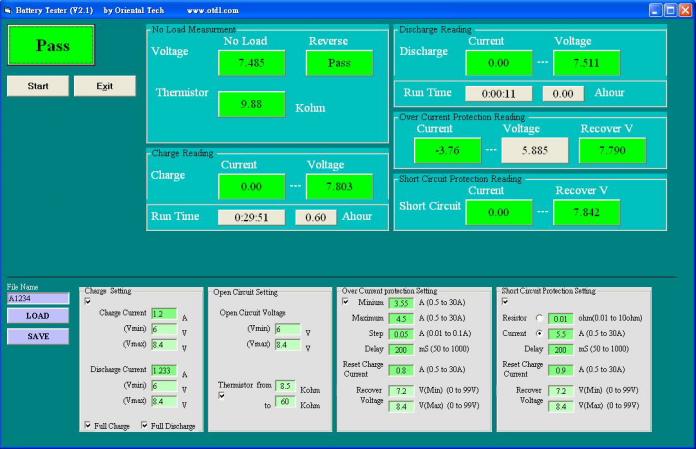696x449 pixels.
Task: Click Over Current Maximum field 4.5
Action: (x=401, y=319)
